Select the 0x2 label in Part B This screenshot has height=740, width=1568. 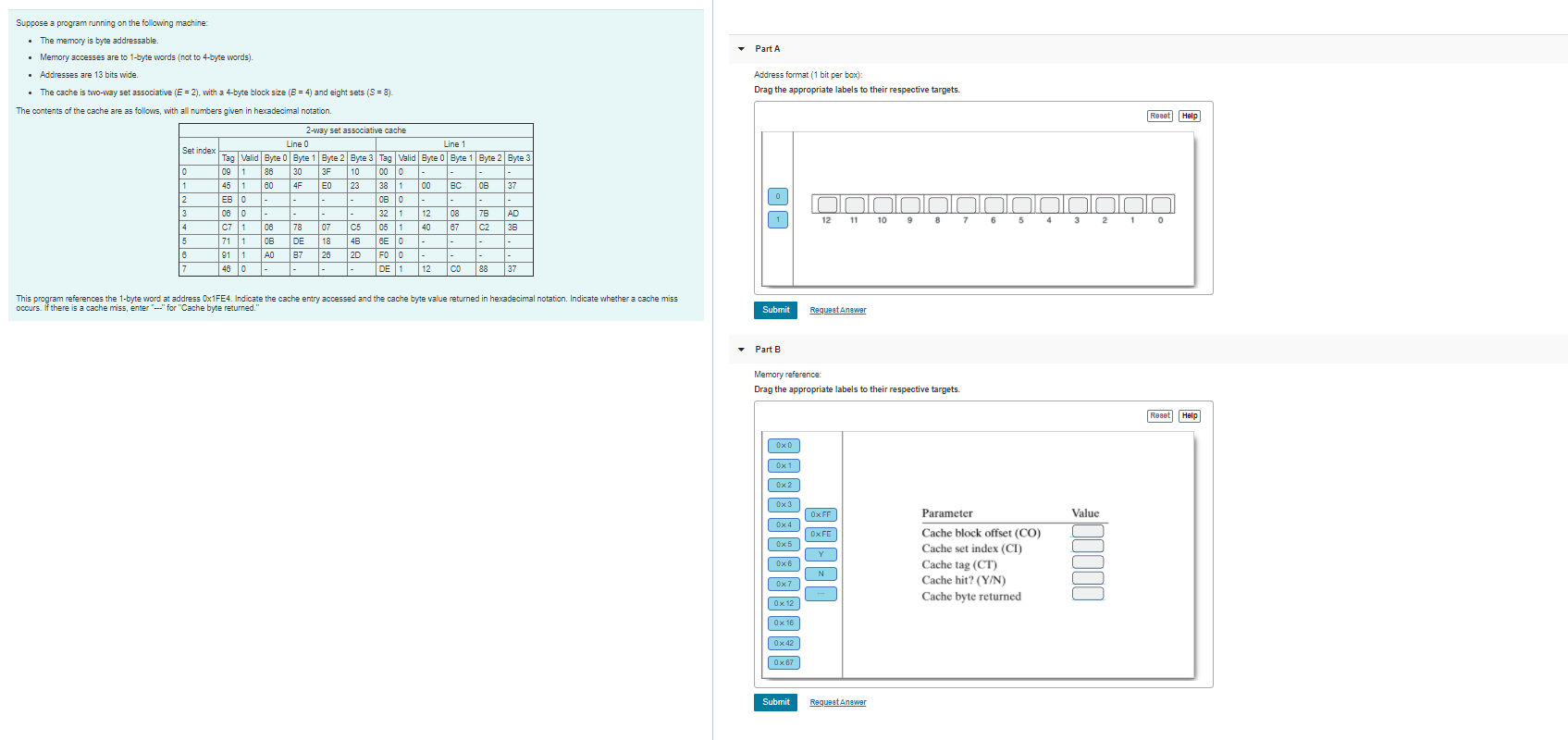tap(784, 486)
